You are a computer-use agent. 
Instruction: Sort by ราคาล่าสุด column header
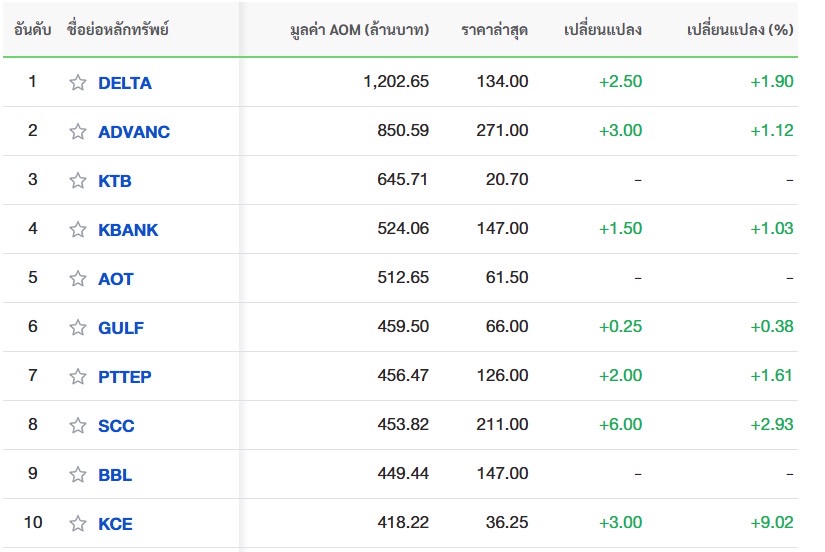pos(495,30)
